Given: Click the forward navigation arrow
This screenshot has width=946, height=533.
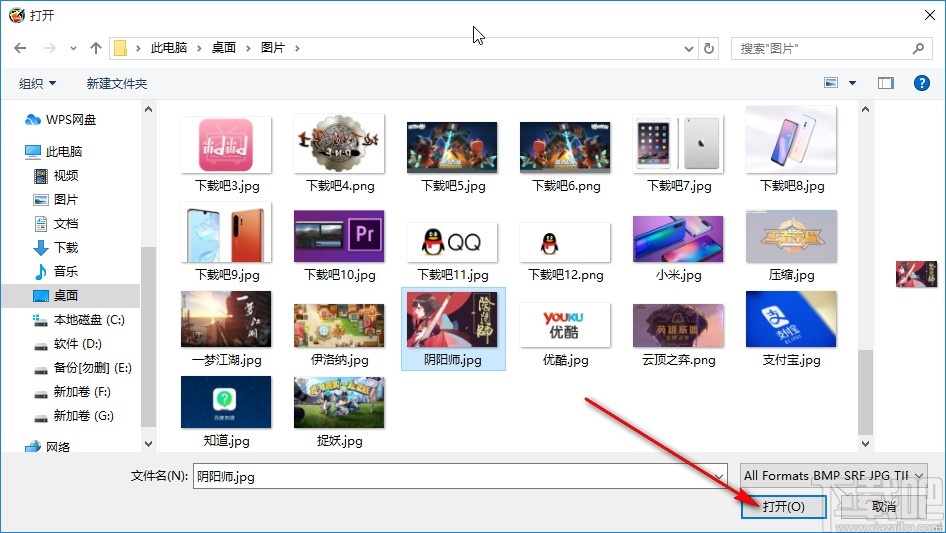Looking at the screenshot, I should point(50,48).
